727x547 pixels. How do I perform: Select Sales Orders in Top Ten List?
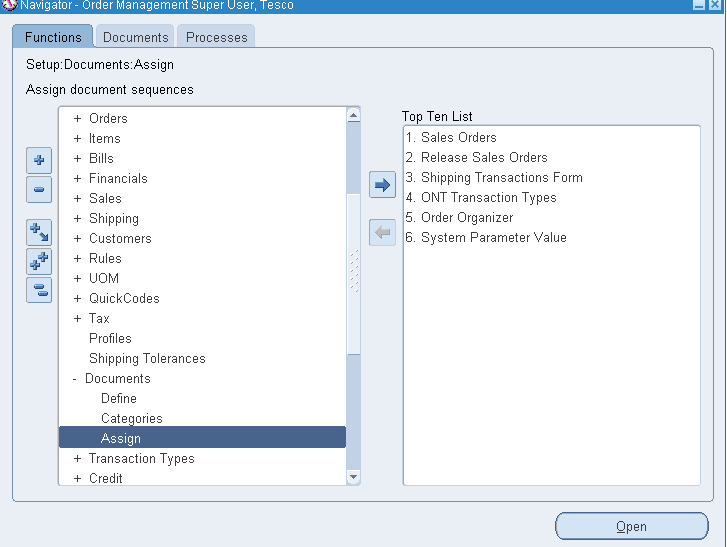(458, 138)
